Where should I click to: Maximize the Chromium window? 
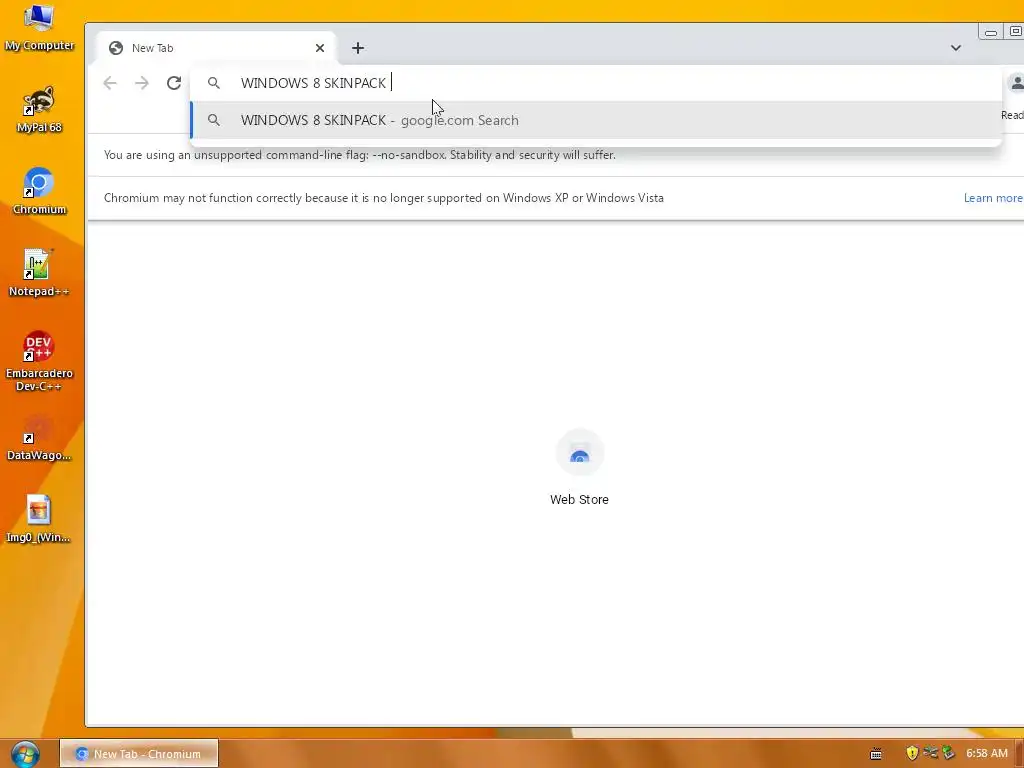coord(1014,31)
